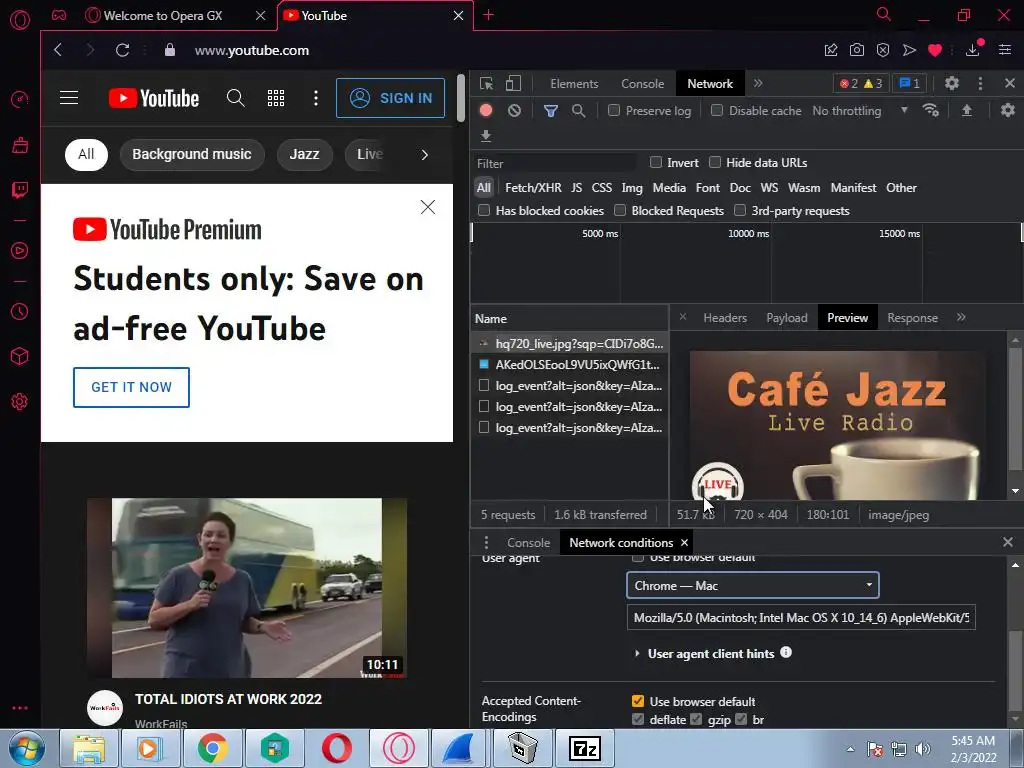Reload the YouTube page
This screenshot has width=1024, height=768.
pyautogui.click(x=122, y=50)
